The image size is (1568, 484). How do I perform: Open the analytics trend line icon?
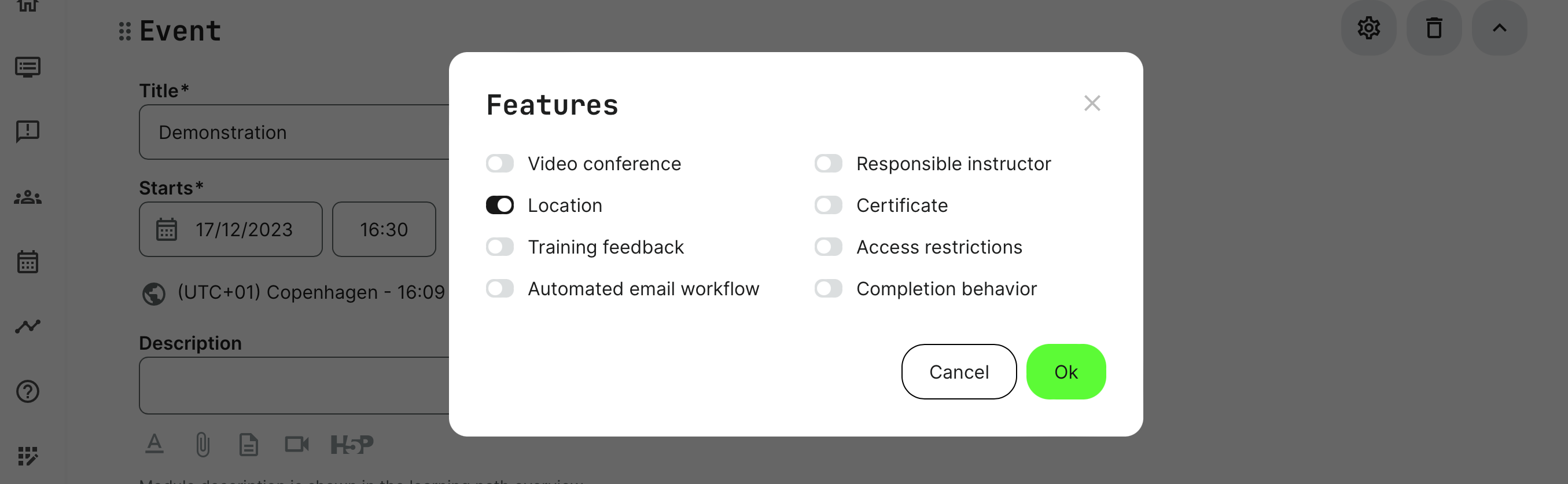[x=28, y=327]
